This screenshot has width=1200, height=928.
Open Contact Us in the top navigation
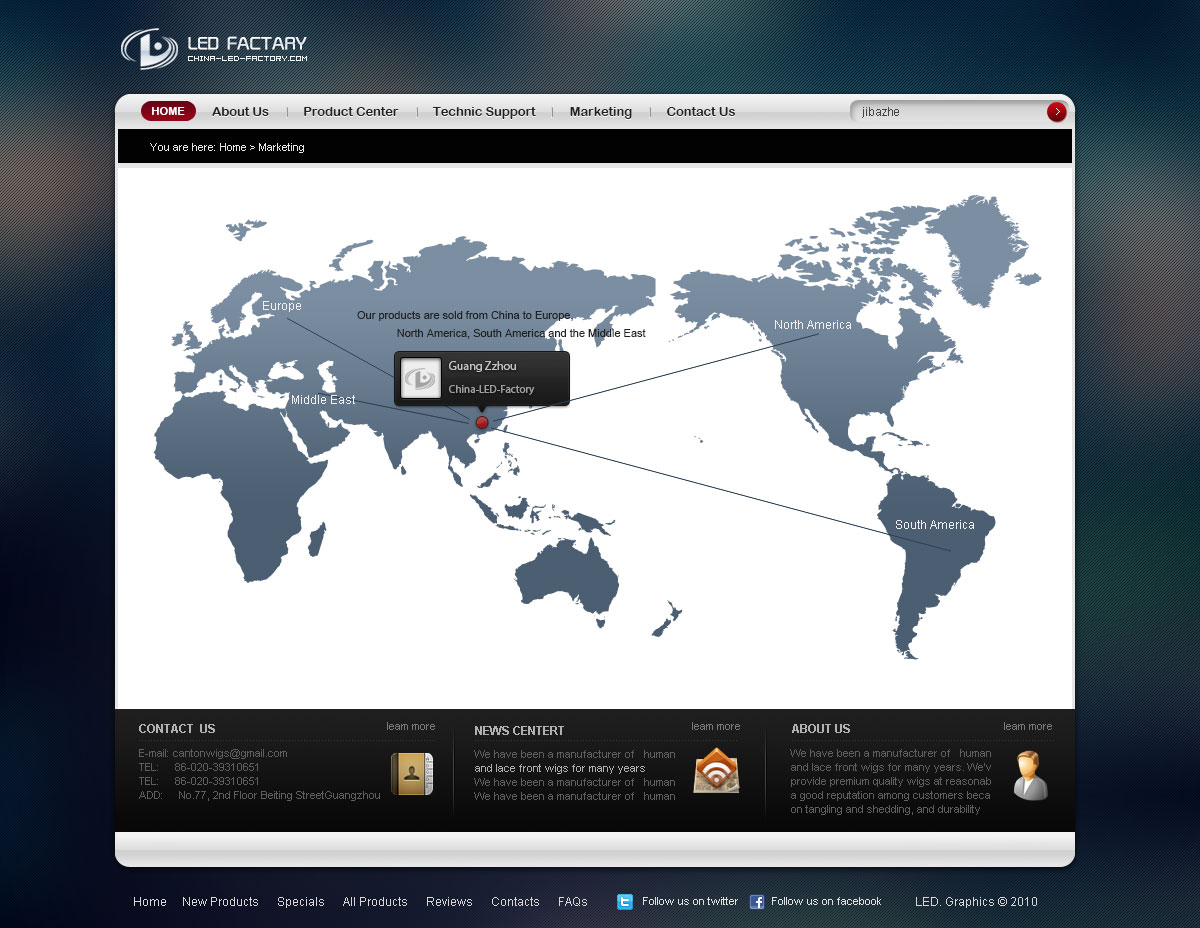click(700, 112)
